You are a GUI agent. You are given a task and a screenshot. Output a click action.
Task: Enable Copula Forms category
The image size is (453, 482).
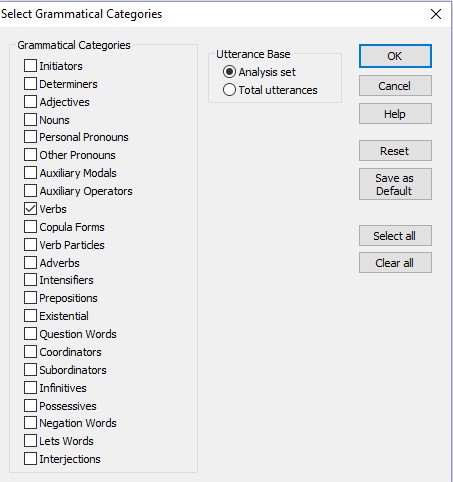(x=30, y=227)
